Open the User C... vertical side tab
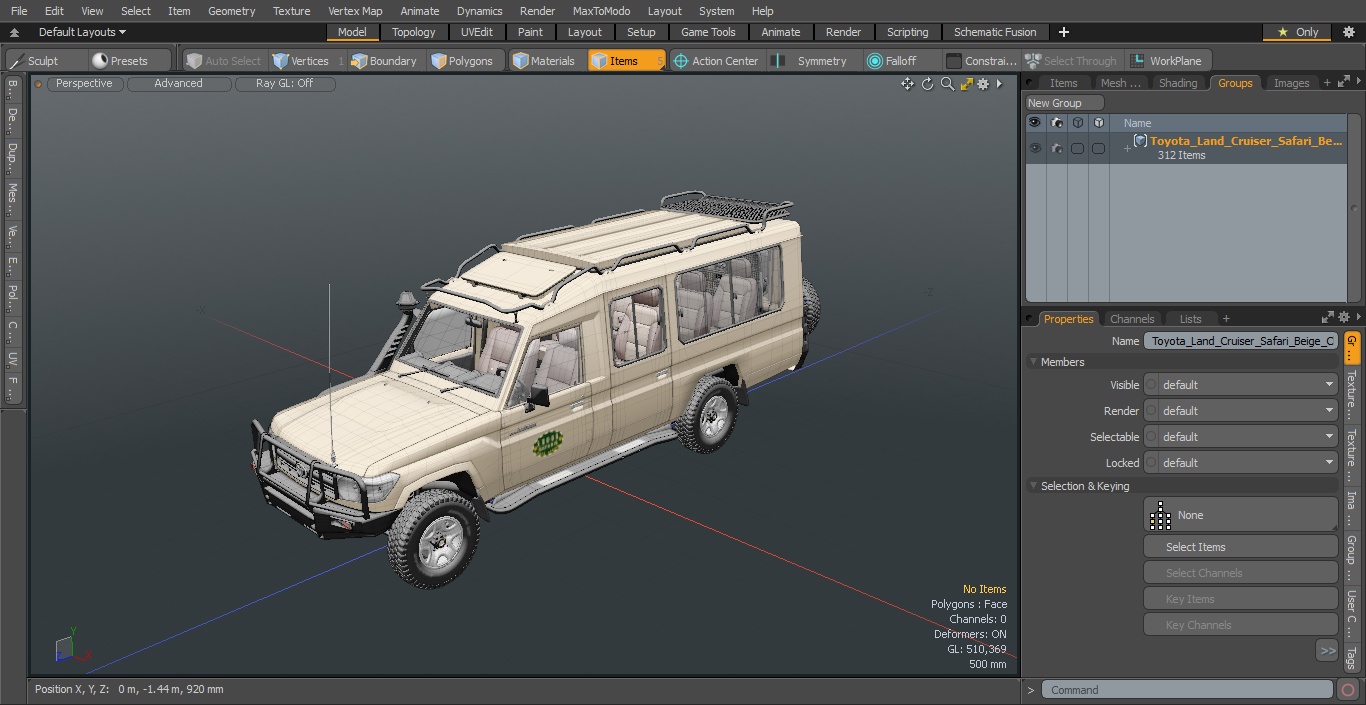The width and height of the screenshot is (1366, 705). click(1351, 612)
